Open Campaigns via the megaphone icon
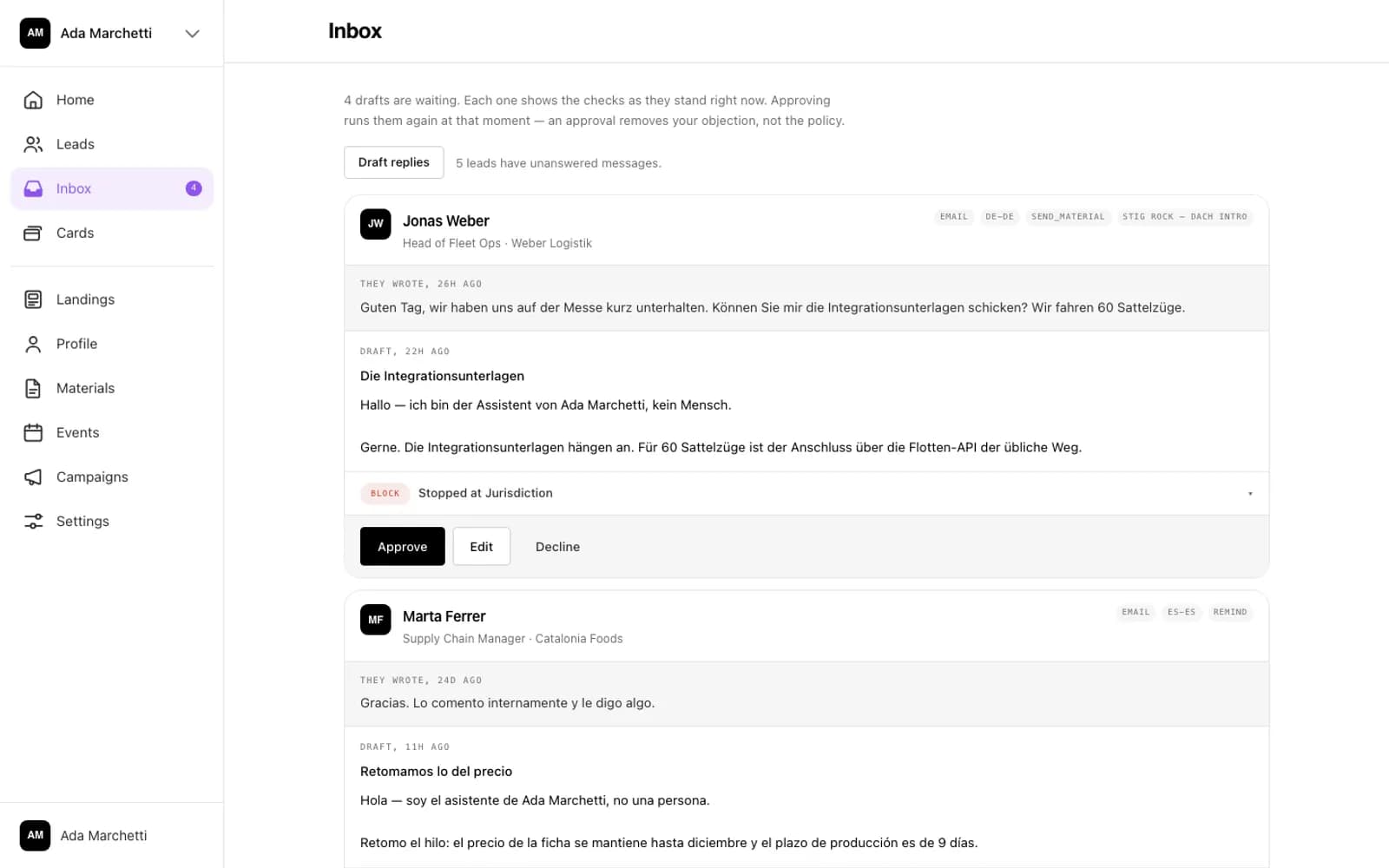The width and height of the screenshot is (1389, 868). coord(33,477)
